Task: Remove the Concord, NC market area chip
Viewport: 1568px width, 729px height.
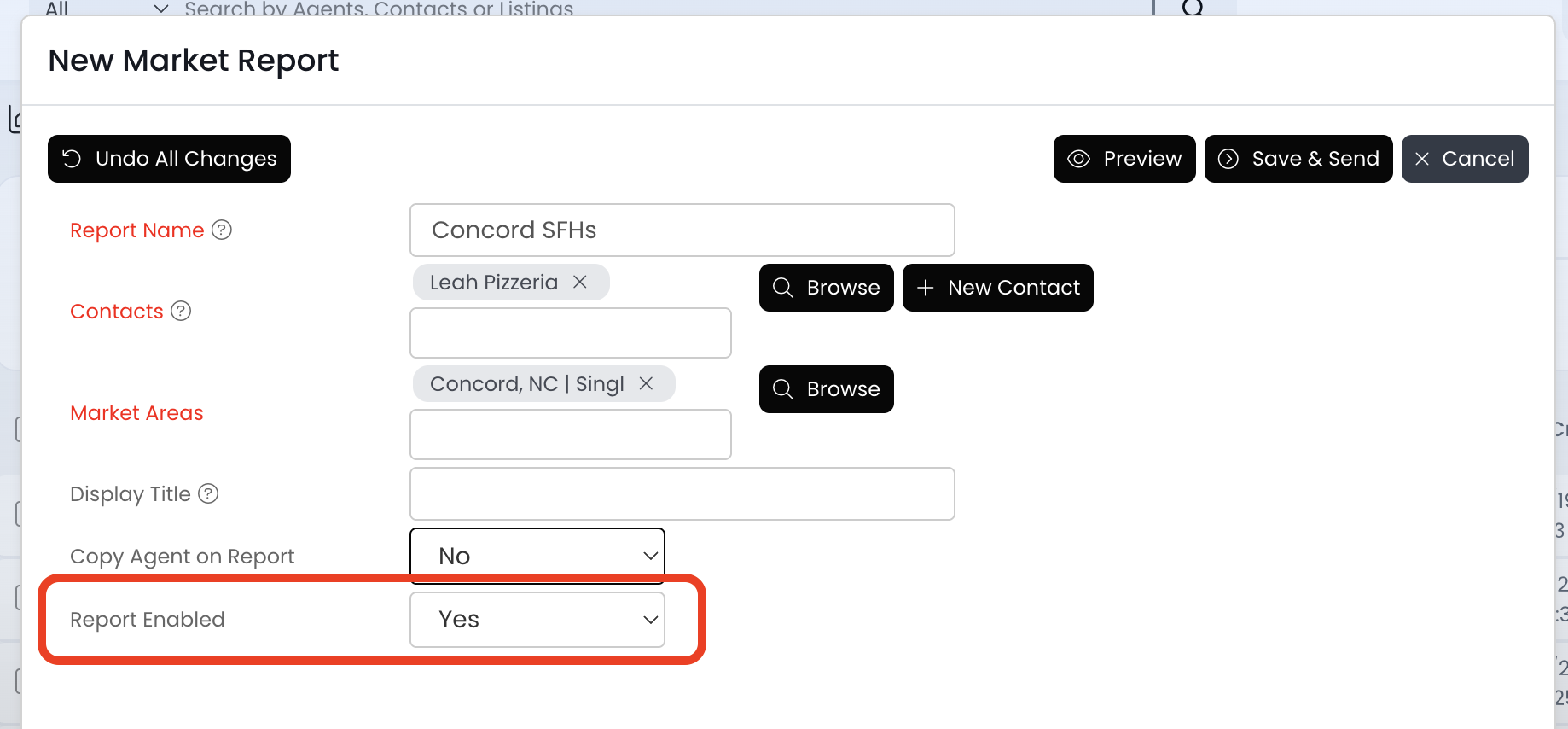Action: tap(647, 383)
